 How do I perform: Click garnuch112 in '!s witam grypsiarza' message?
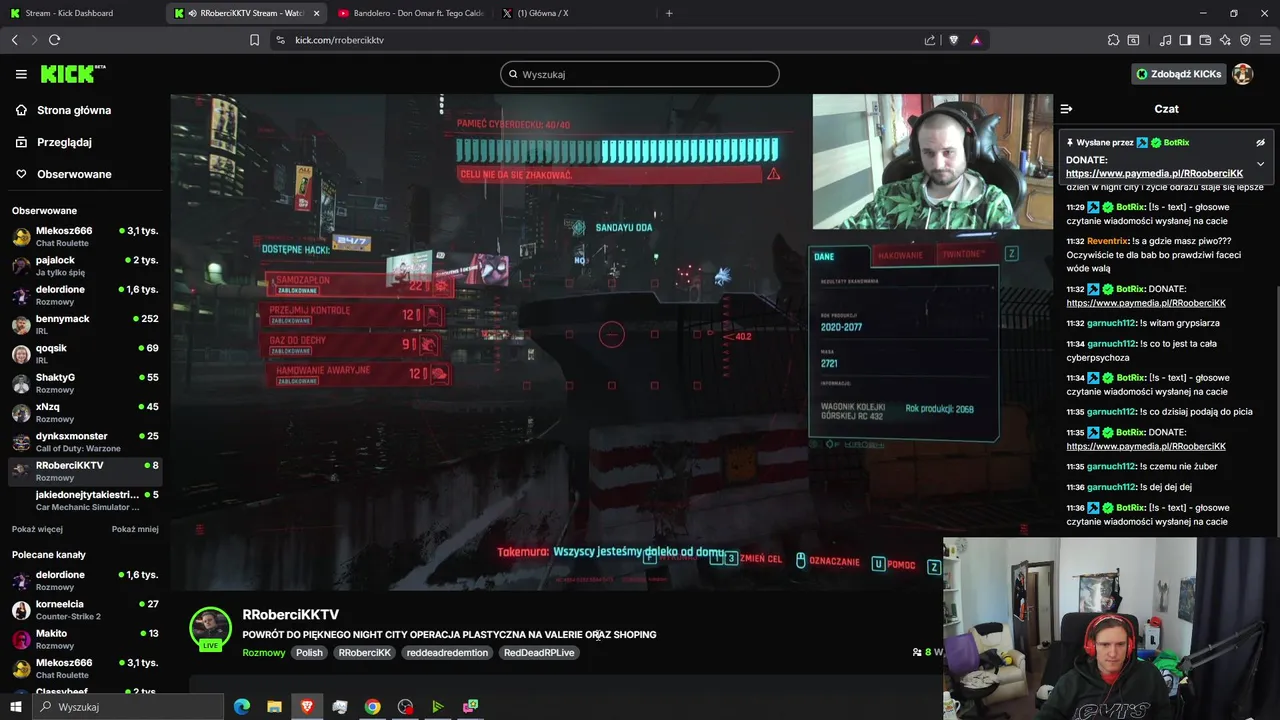click(1111, 323)
